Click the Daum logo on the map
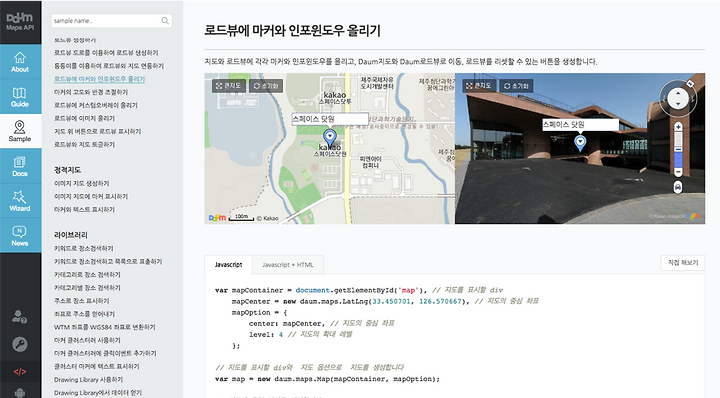This screenshot has width=720, height=398. [x=217, y=218]
